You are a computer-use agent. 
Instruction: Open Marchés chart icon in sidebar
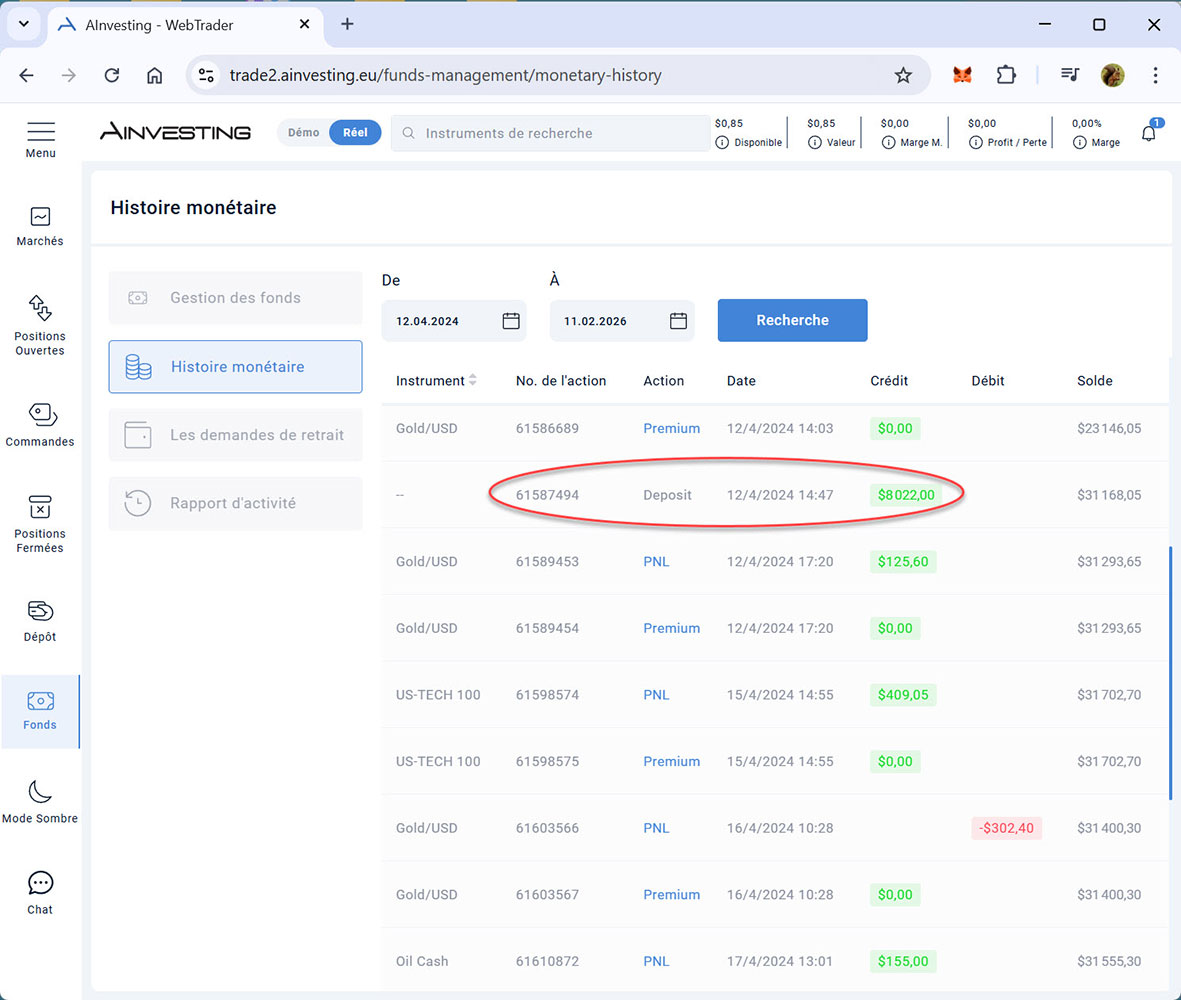pos(40,217)
